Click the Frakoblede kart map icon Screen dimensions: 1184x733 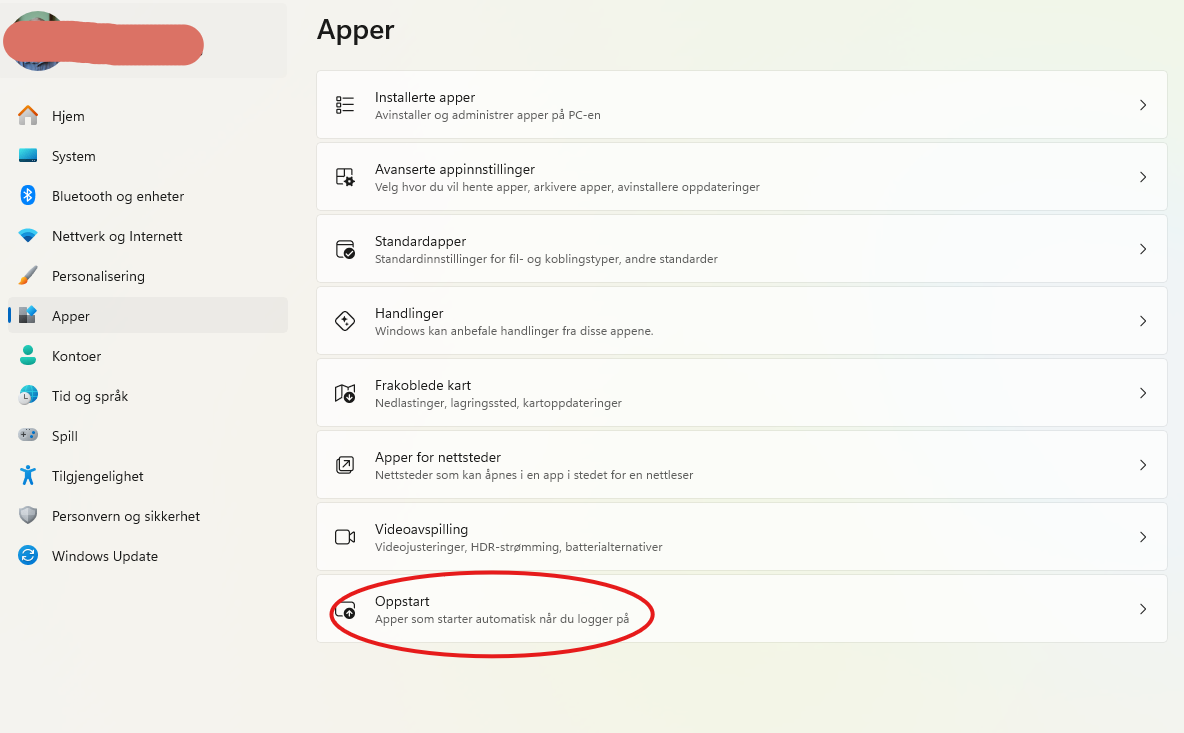click(345, 393)
